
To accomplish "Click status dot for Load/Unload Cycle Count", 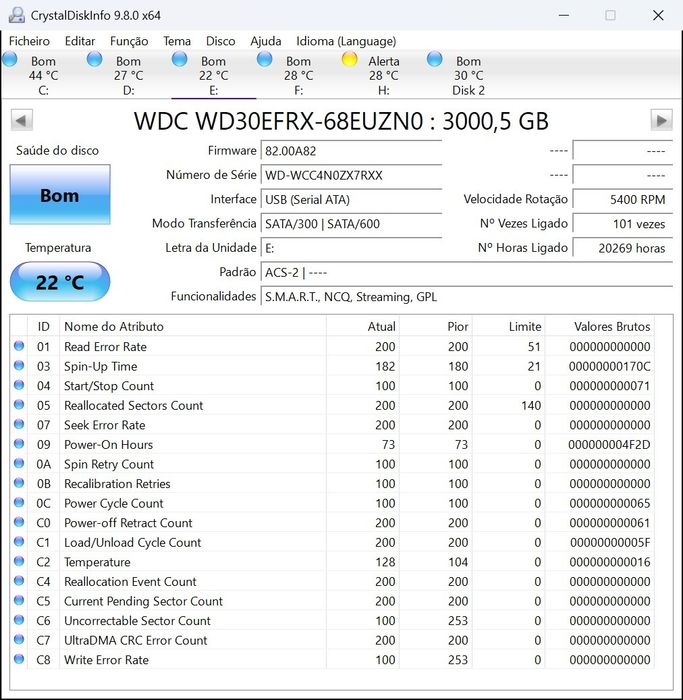I will (19, 542).
